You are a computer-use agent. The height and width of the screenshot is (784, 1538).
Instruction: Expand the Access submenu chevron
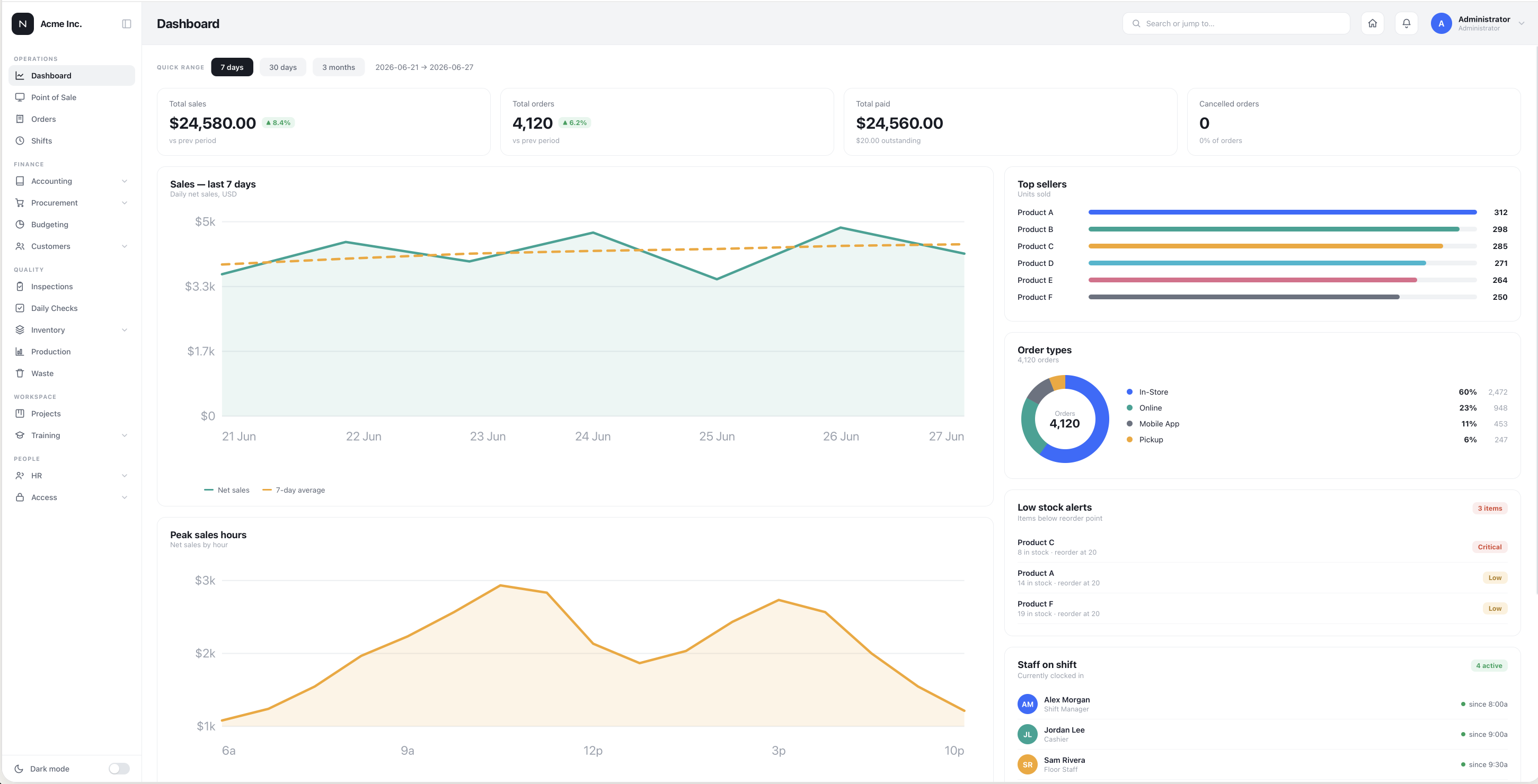[124, 497]
